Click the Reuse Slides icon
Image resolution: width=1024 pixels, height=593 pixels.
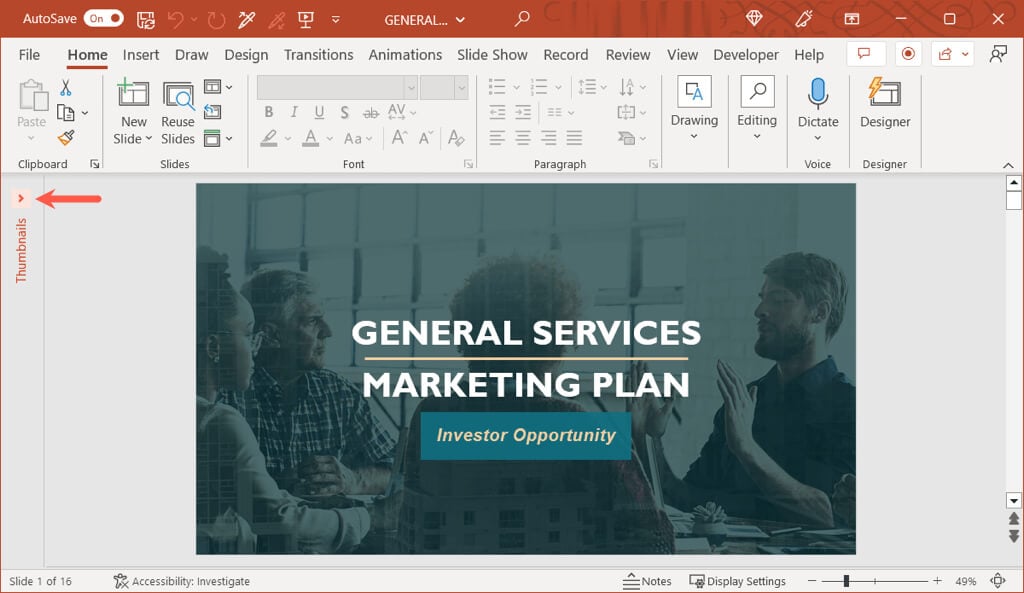pos(178,95)
